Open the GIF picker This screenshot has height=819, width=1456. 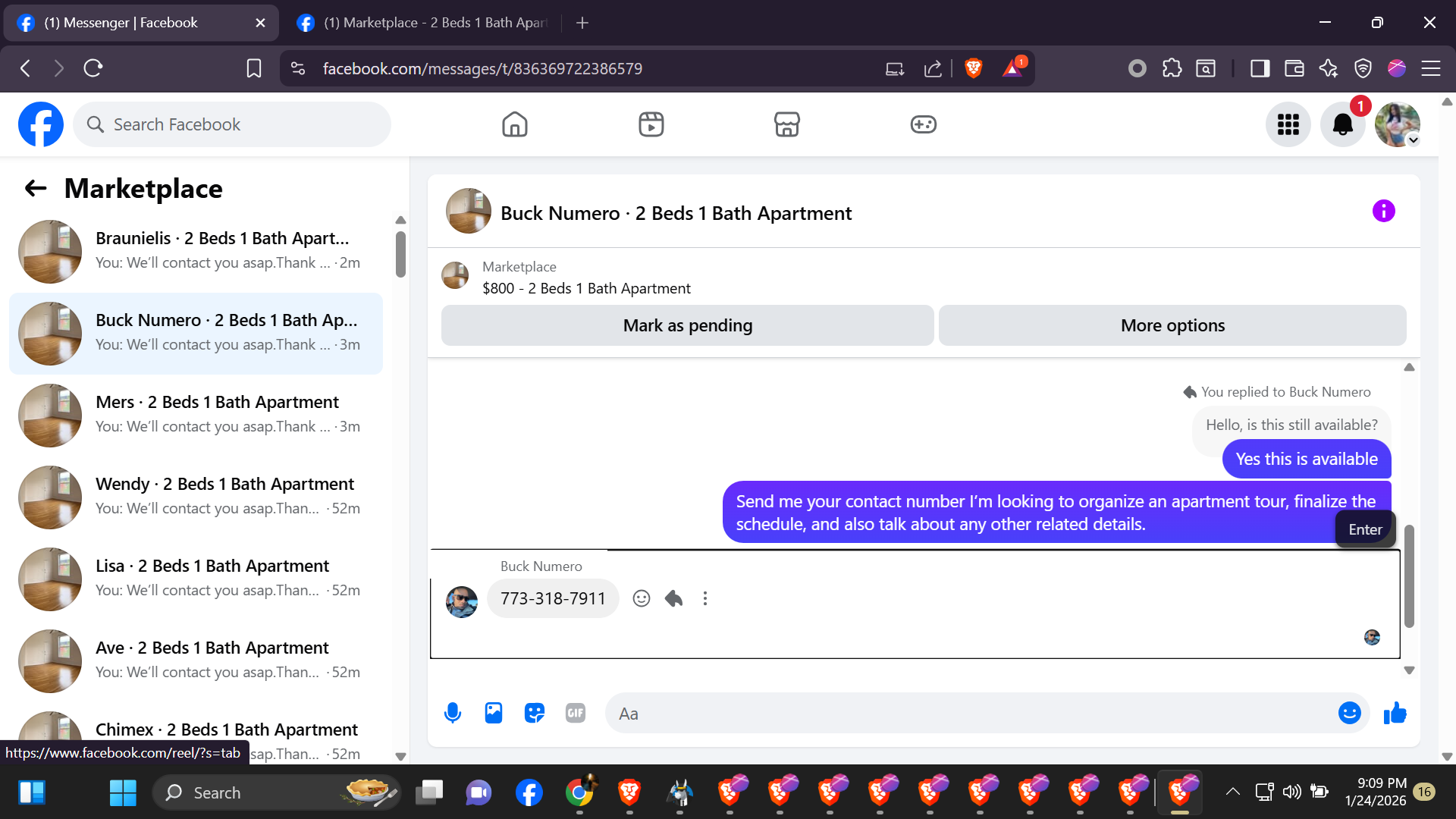pyautogui.click(x=576, y=713)
